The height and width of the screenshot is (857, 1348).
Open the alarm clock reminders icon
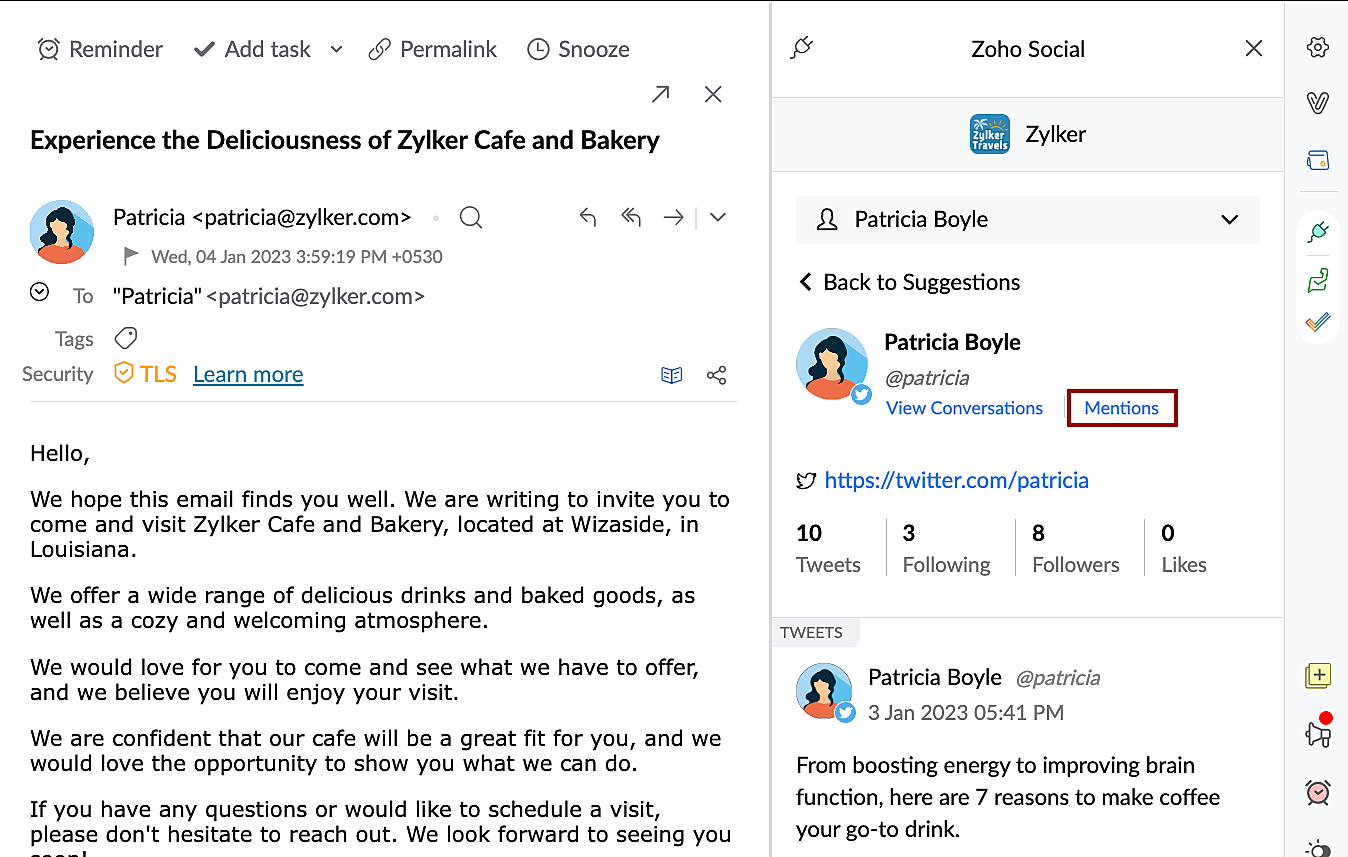1318,792
